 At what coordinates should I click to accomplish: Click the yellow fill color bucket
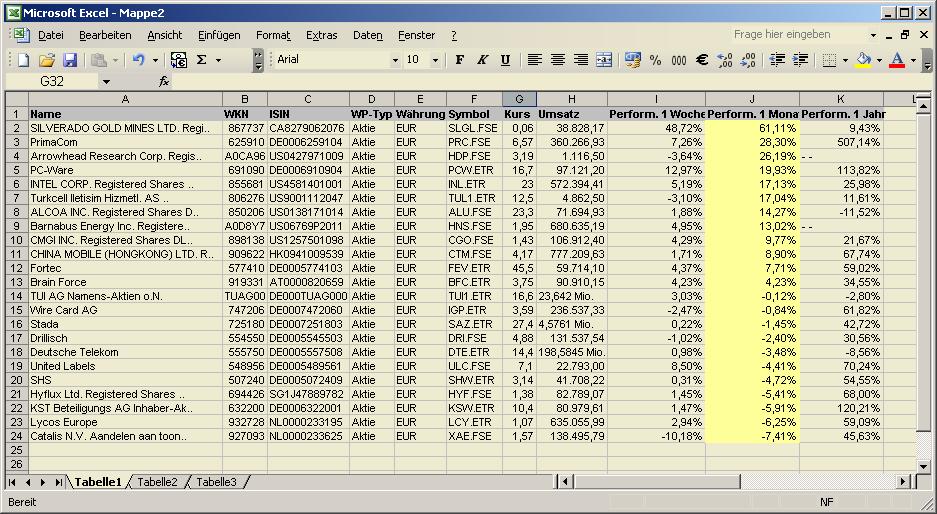click(x=862, y=60)
